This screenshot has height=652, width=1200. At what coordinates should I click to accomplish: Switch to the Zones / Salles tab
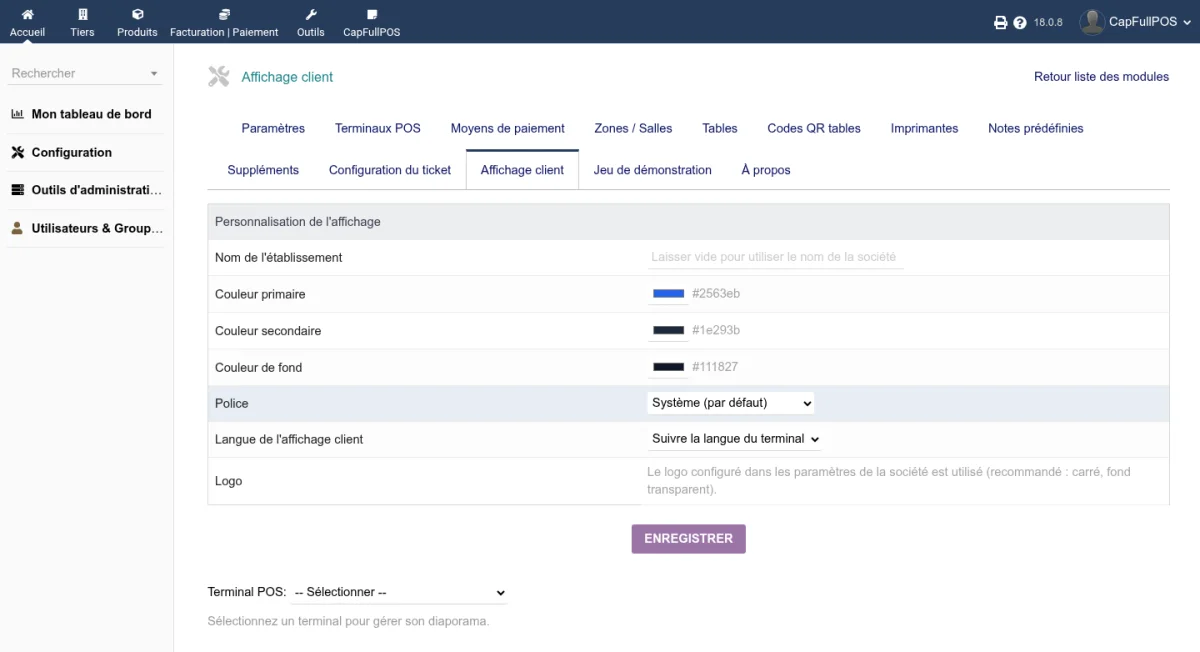tap(633, 128)
